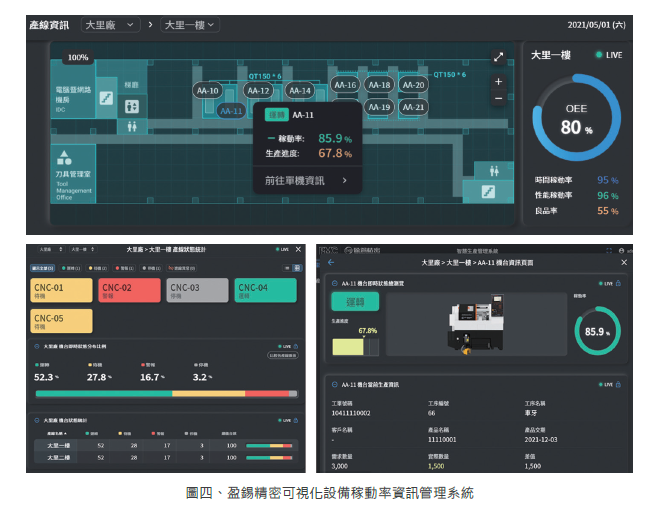Switch to list view in statistics window
The width and height of the screenshot is (666, 512).
[x=287, y=268]
